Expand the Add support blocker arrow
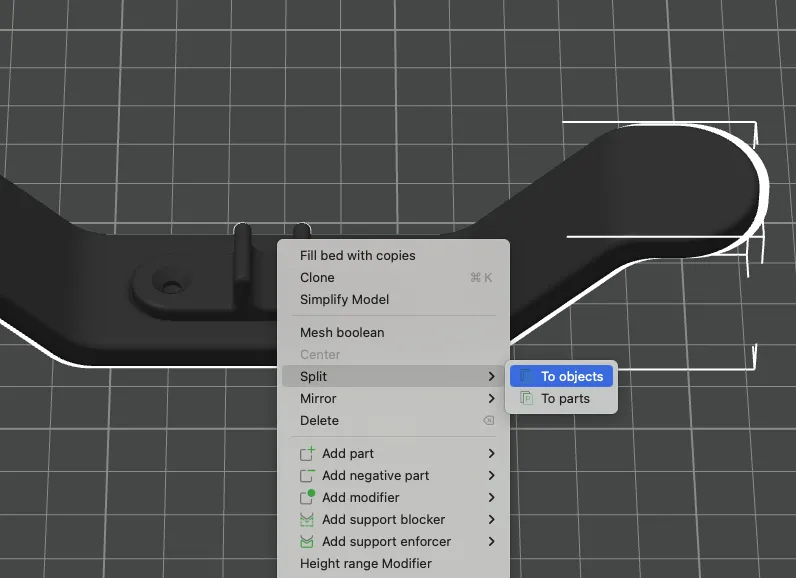 491,519
